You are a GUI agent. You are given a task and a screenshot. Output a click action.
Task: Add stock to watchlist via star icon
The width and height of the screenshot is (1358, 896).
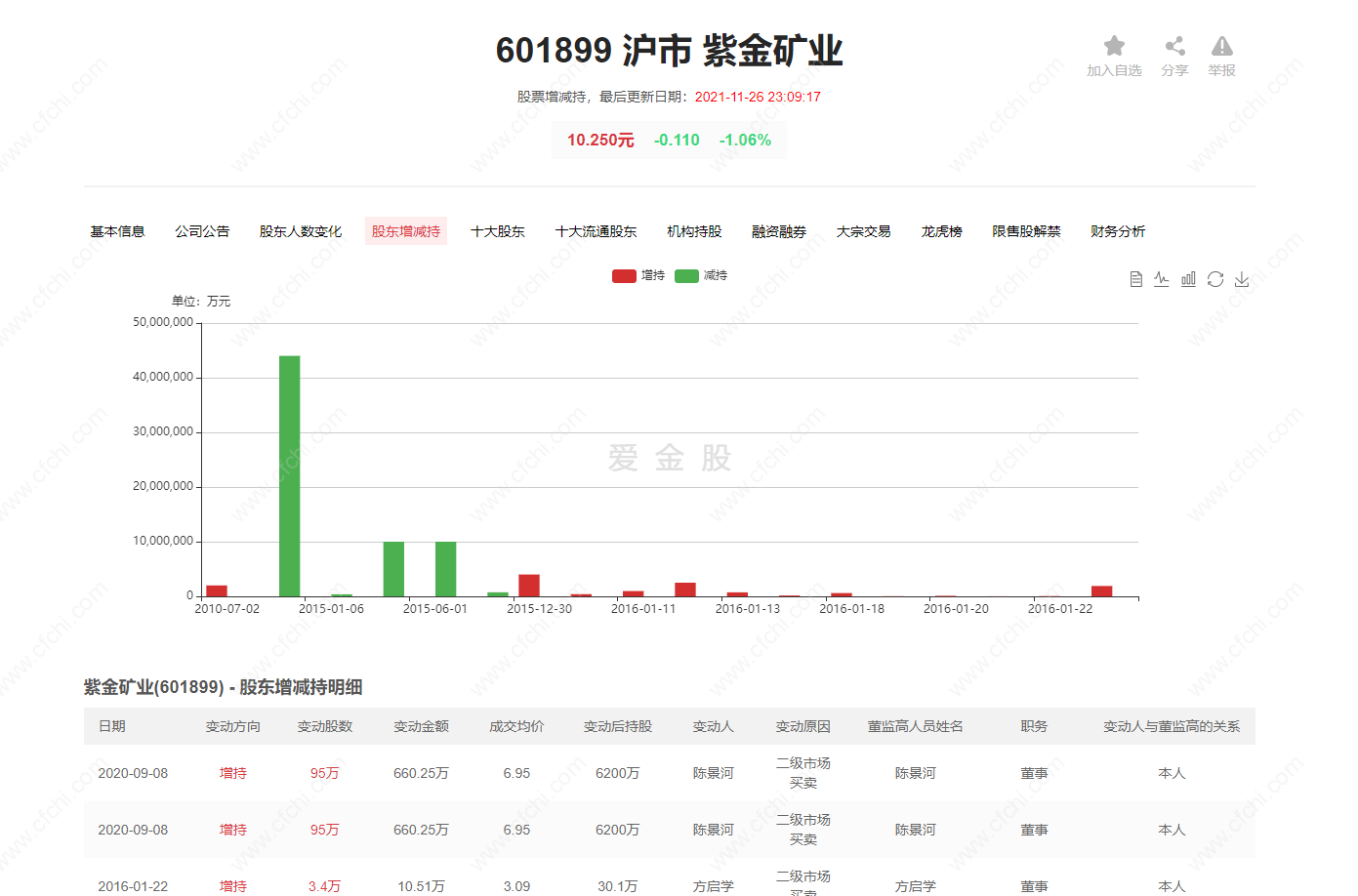coord(1114,46)
